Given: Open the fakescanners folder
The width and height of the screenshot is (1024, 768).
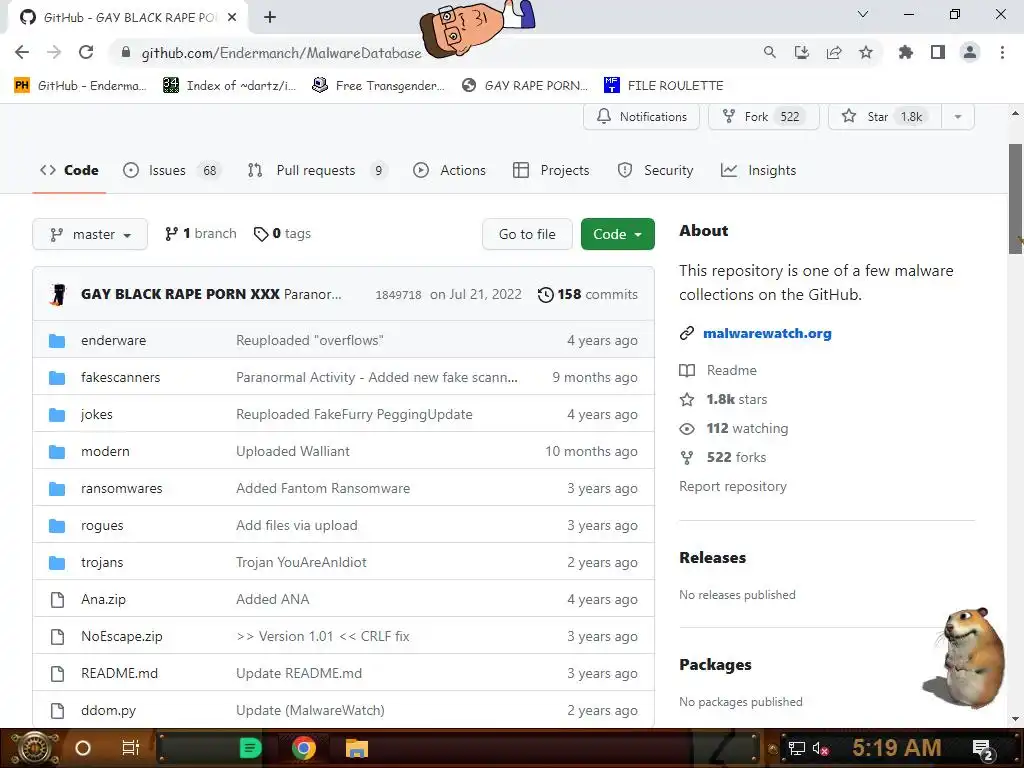Looking at the screenshot, I should coord(120,377).
